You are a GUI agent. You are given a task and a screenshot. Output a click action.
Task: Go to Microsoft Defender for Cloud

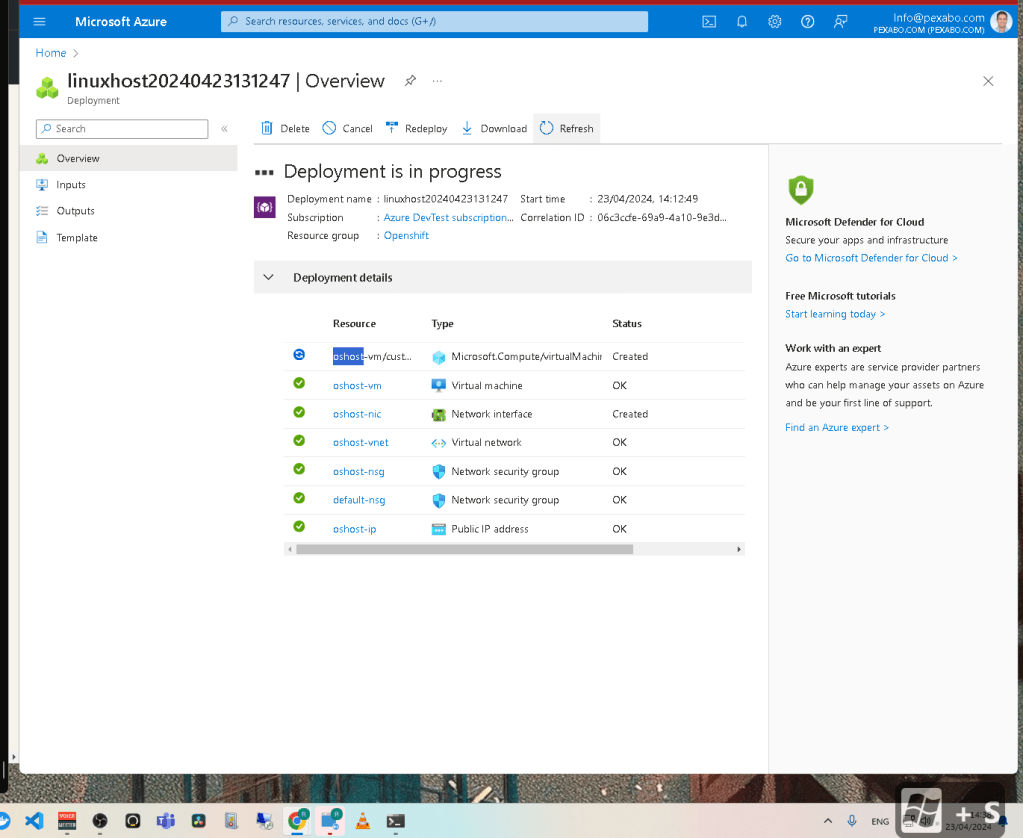(x=871, y=258)
